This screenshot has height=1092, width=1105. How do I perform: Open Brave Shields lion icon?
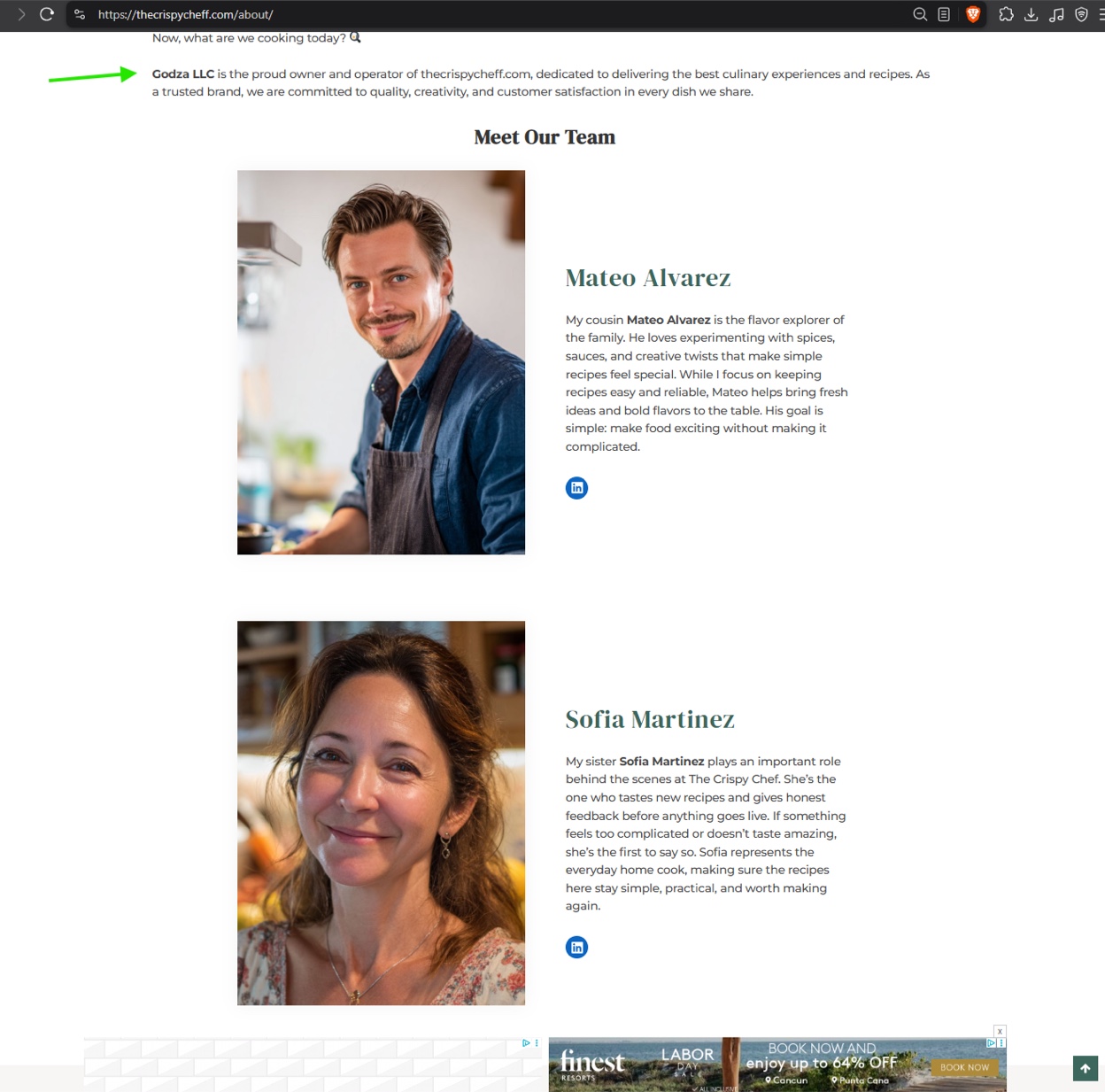(973, 14)
